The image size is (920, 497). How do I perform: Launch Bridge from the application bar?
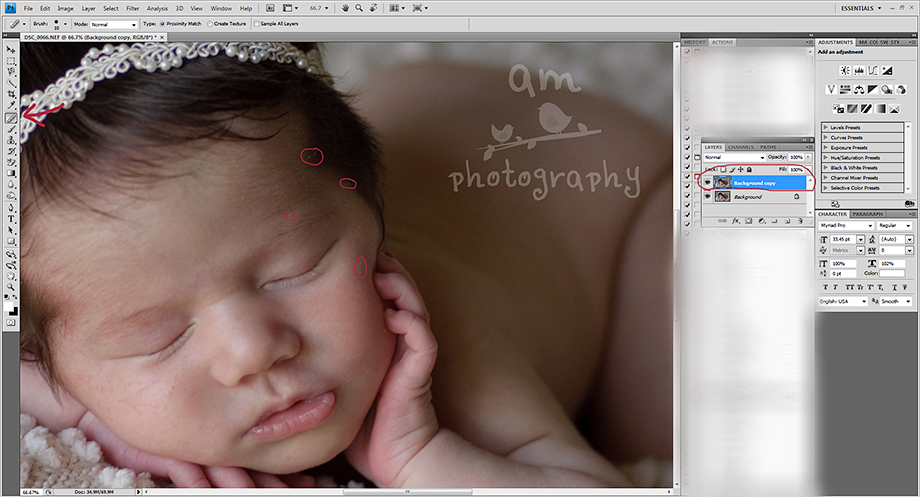pyautogui.click(x=270, y=8)
